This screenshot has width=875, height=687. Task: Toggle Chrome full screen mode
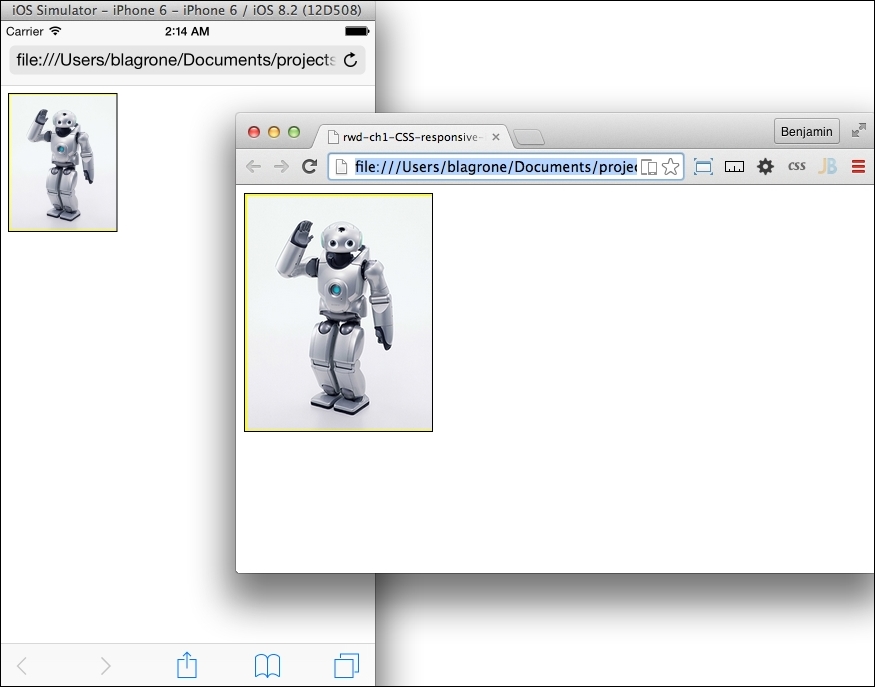point(858,130)
